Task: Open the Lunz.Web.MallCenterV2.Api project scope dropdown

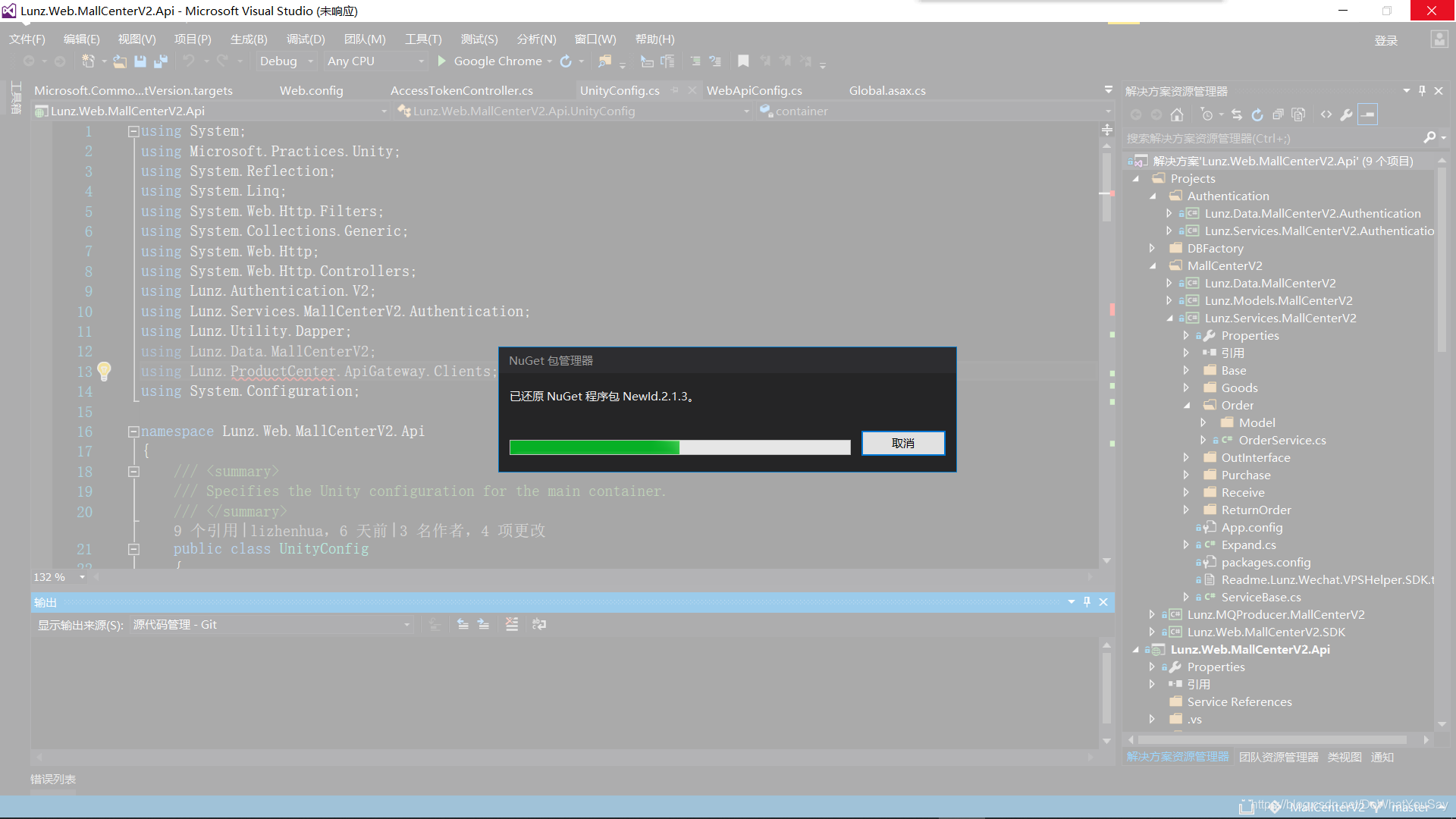Action: (x=212, y=111)
